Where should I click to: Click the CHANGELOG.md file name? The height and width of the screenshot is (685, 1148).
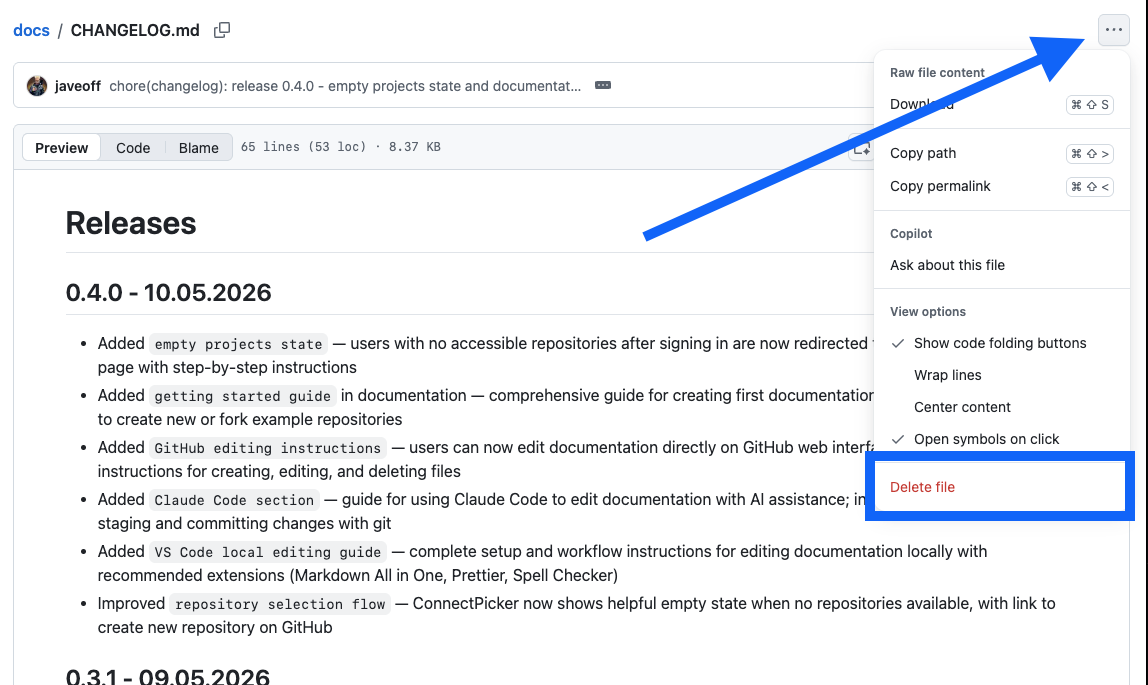(135, 30)
